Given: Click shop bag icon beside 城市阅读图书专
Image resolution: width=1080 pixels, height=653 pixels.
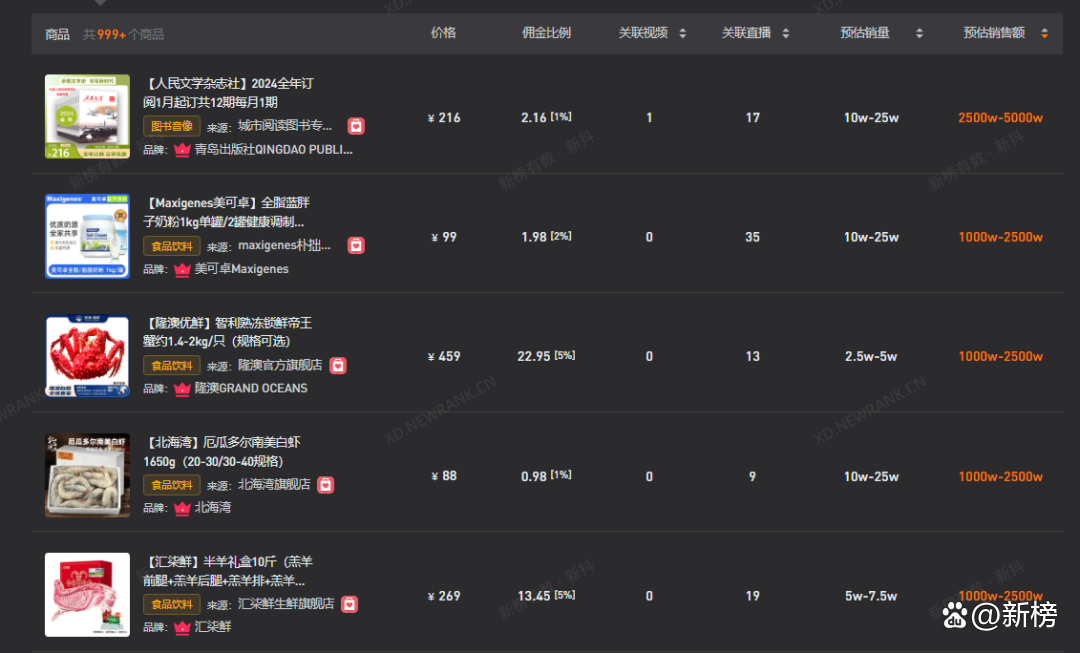Looking at the screenshot, I should pyautogui.click(x=356, y=126).
